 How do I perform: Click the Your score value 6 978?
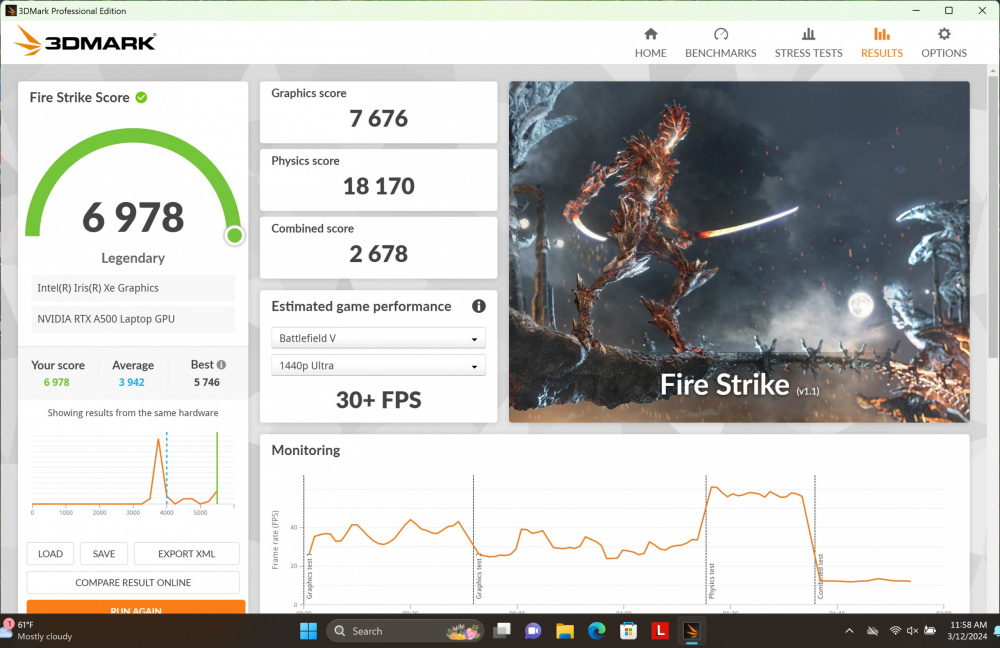click(56, 382)
